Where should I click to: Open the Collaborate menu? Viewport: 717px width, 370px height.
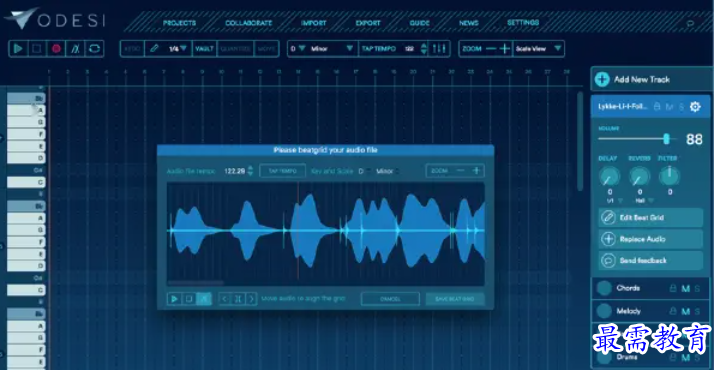point(249,23)
